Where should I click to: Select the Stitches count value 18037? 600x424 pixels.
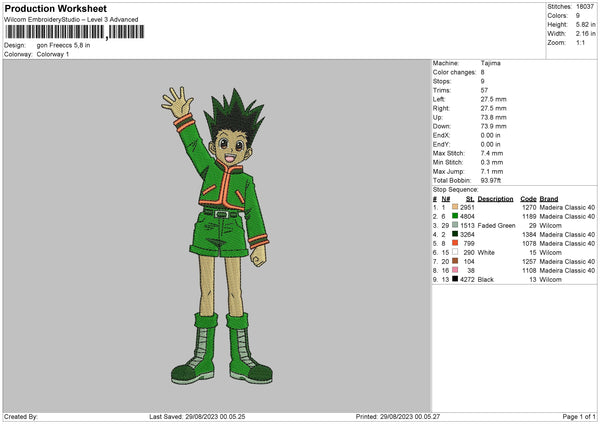click(x=584, y=5)
